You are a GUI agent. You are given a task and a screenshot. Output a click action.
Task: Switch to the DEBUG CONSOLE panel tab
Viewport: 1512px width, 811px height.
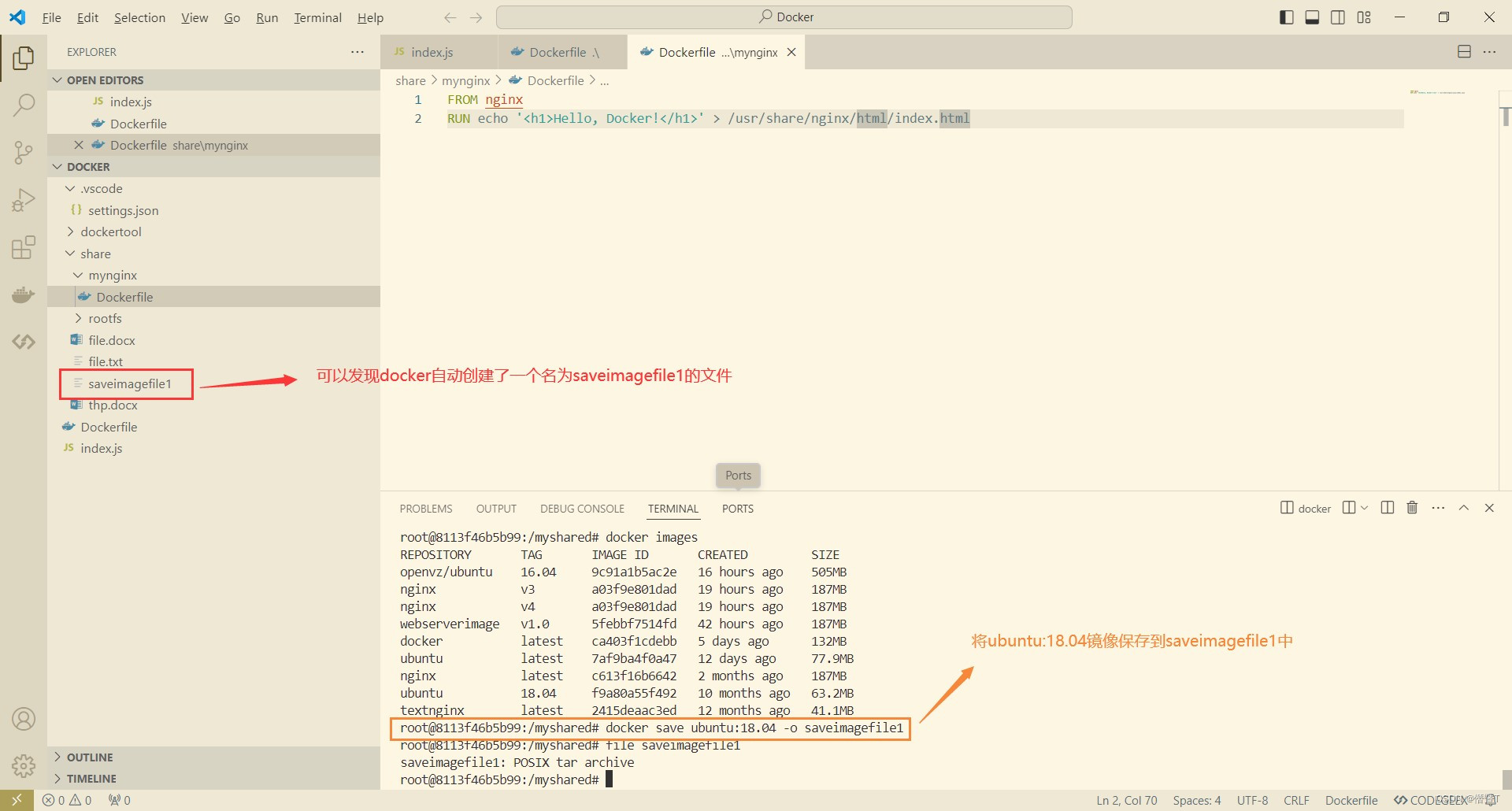(582, 509)
